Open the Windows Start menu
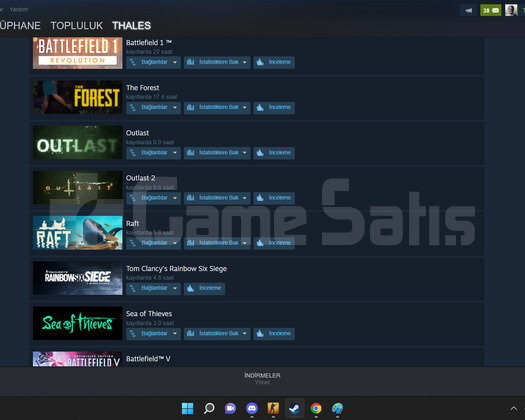The image size is (525, 420). 188,408
